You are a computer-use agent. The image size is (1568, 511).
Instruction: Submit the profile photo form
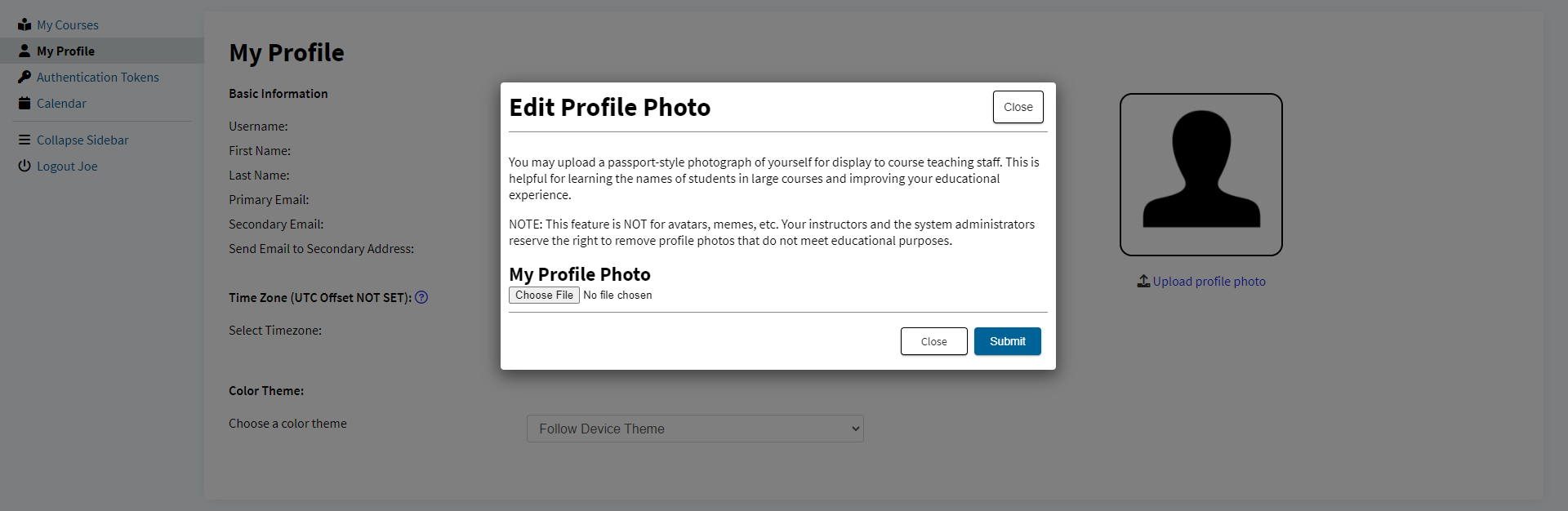[x=1007, y=341]
